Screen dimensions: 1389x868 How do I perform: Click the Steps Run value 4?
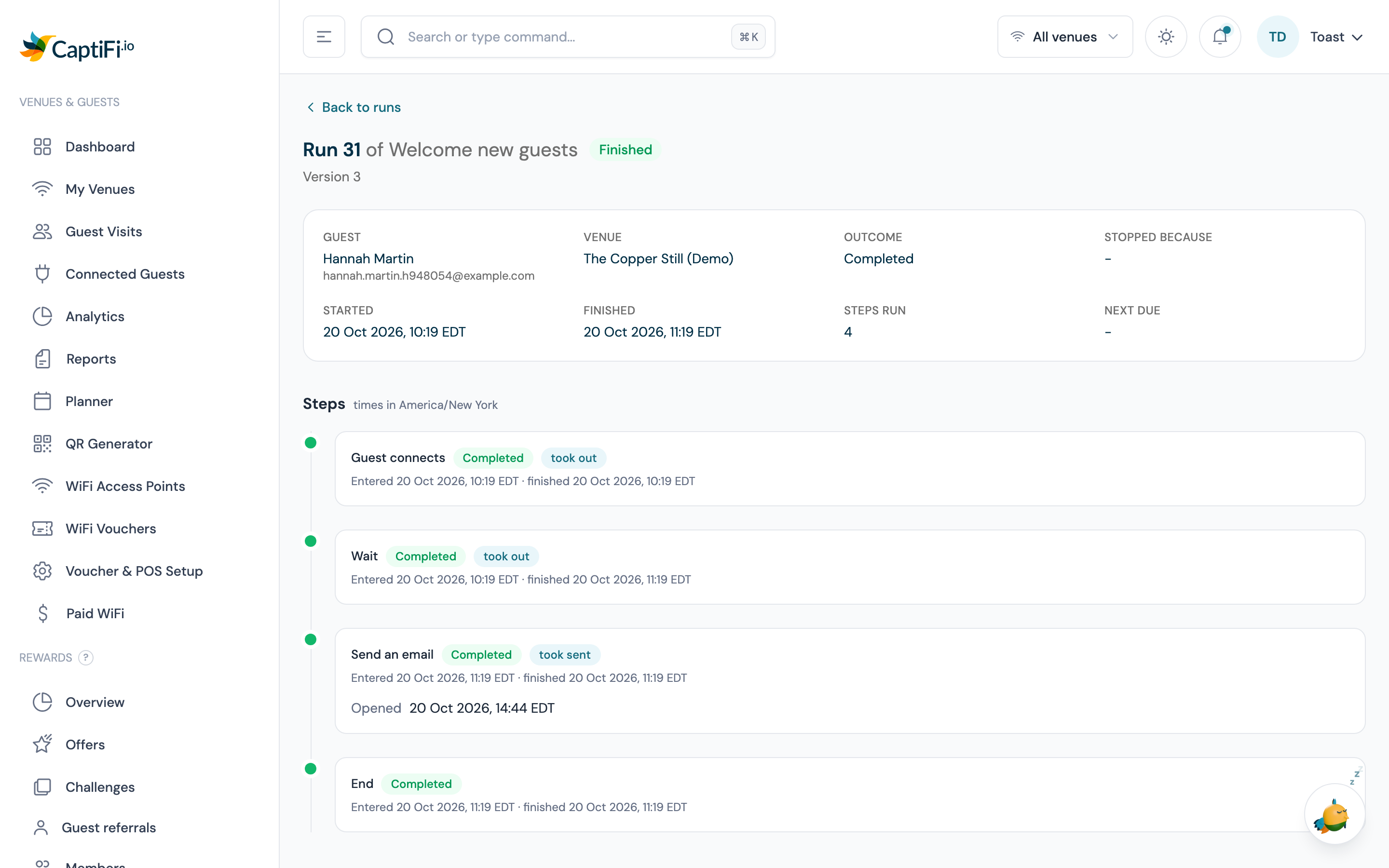point(848,332)
